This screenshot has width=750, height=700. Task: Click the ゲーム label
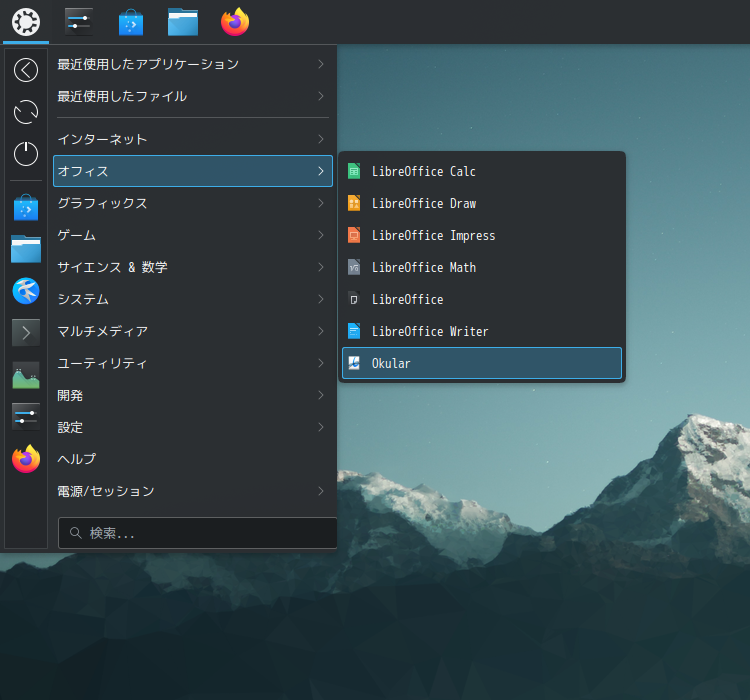tap(77, 235)
